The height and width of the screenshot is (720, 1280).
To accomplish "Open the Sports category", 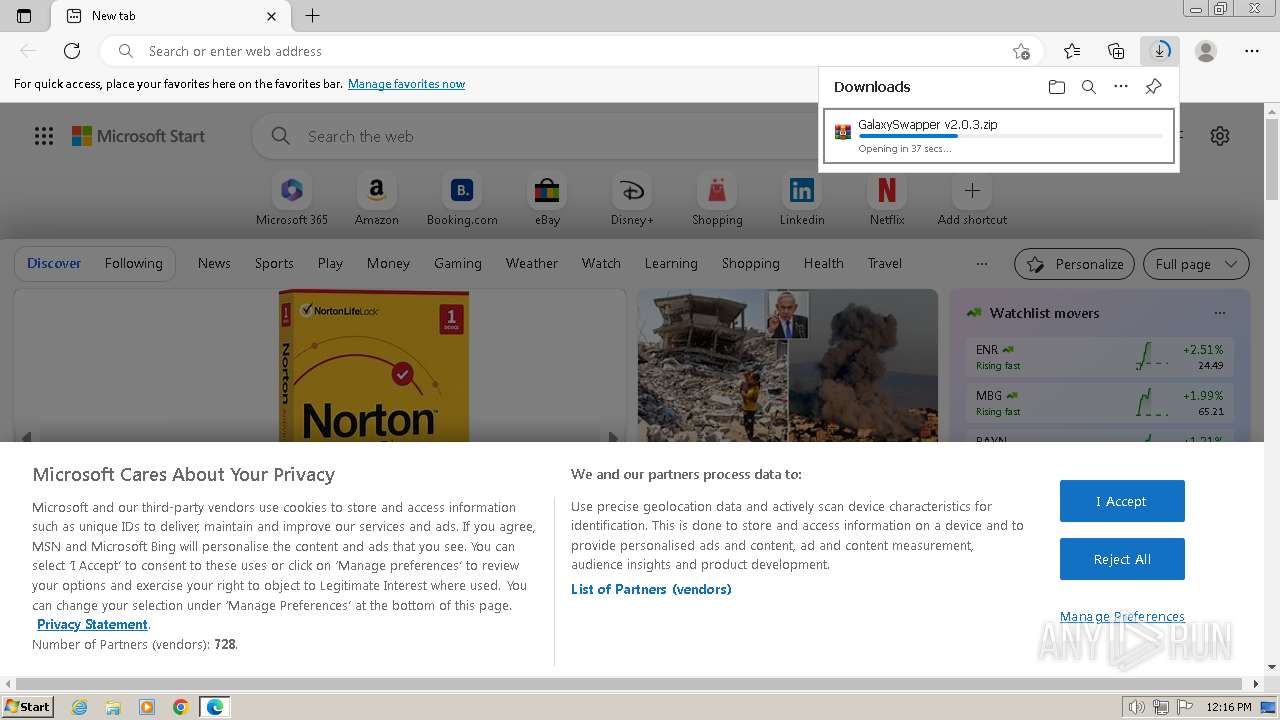I will point(274,263).
